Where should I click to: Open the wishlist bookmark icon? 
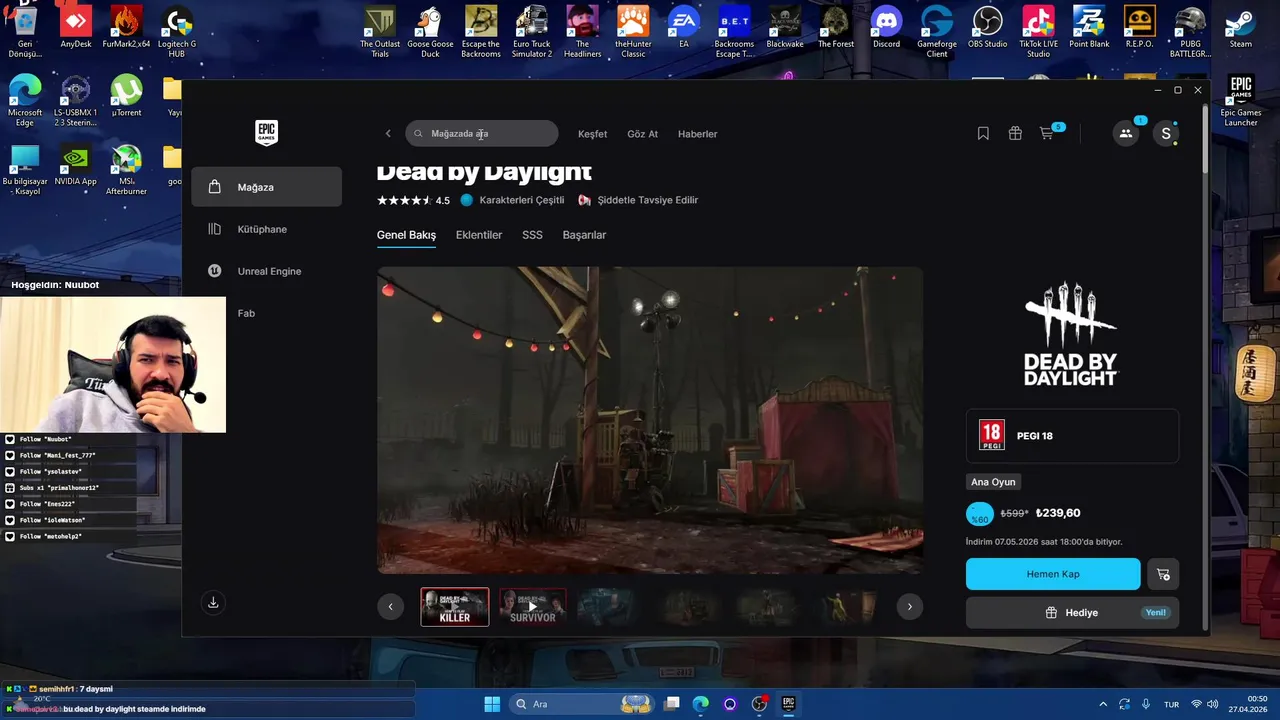[x=983, y=134]
